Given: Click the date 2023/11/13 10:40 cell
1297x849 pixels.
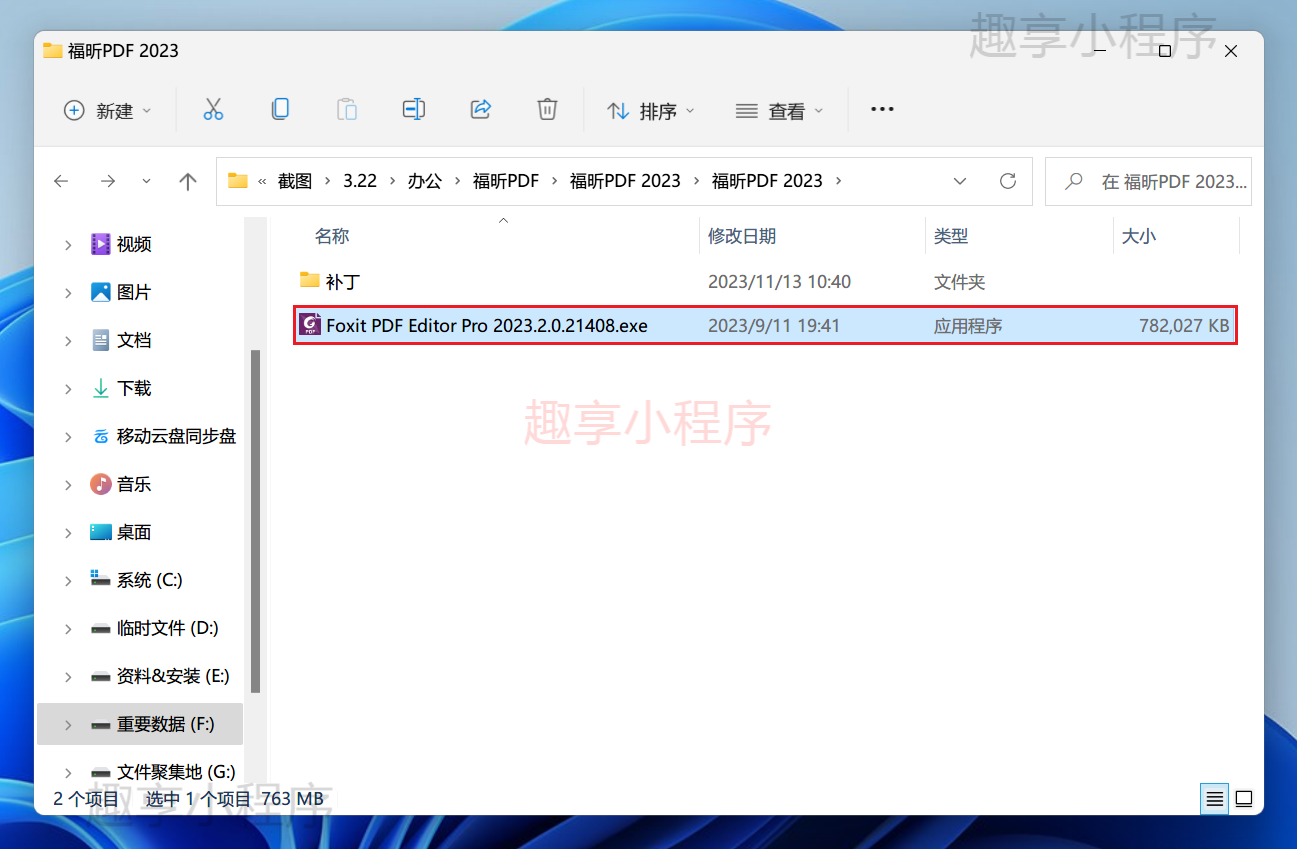Looking at the screenshot, I should click(x=779, y=282).
